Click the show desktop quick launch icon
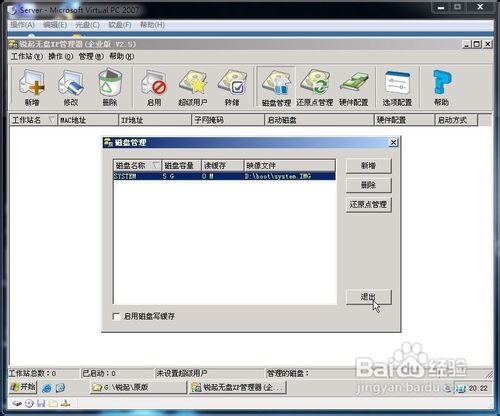Viewport: 500px width, 416px height. 60,388
